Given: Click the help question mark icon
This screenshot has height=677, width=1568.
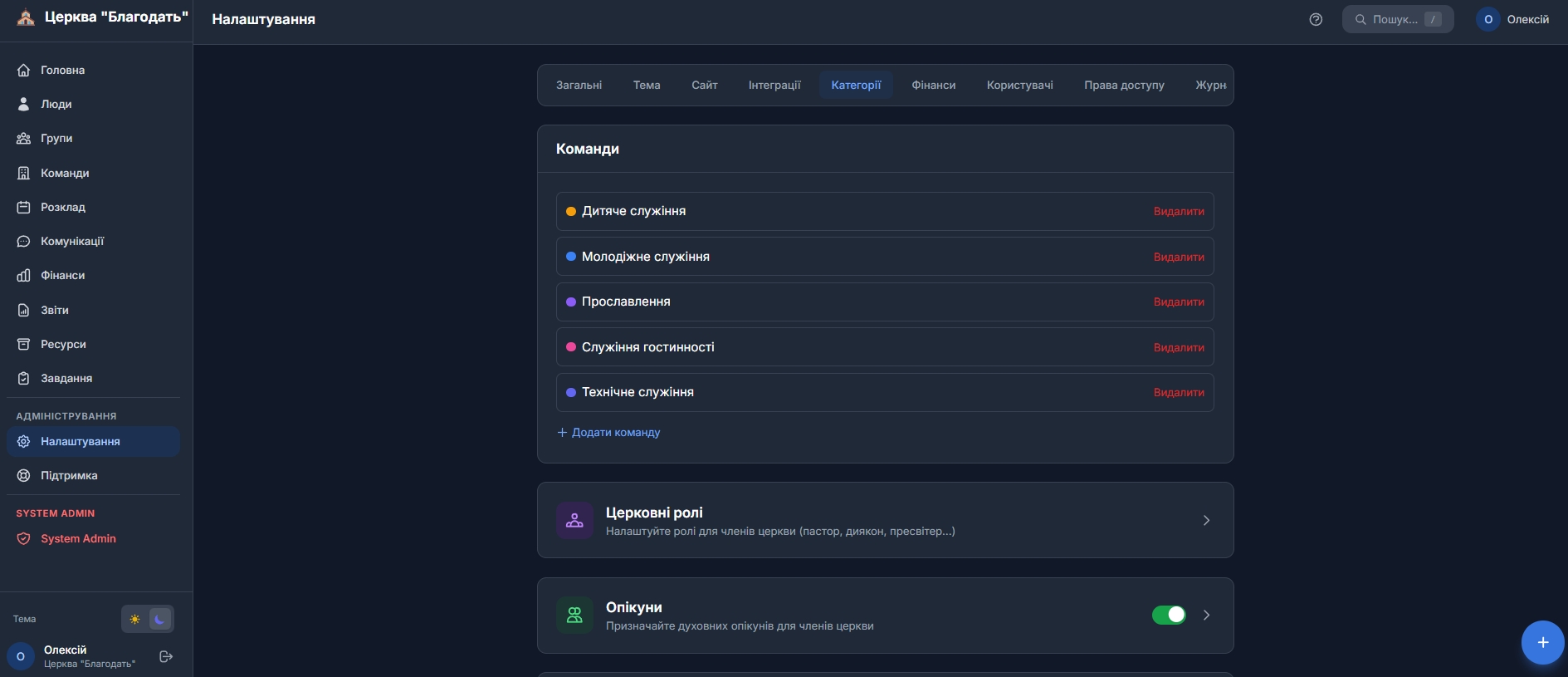Looking at the screenshot, I should [x=1316, y=19].
